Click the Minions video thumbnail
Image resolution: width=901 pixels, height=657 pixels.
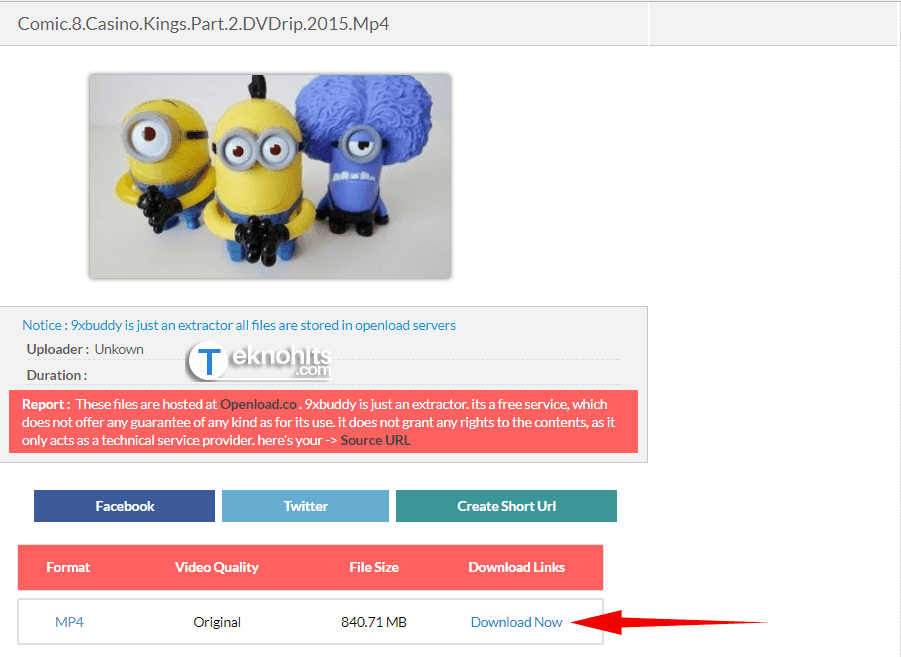pos(270,176)
